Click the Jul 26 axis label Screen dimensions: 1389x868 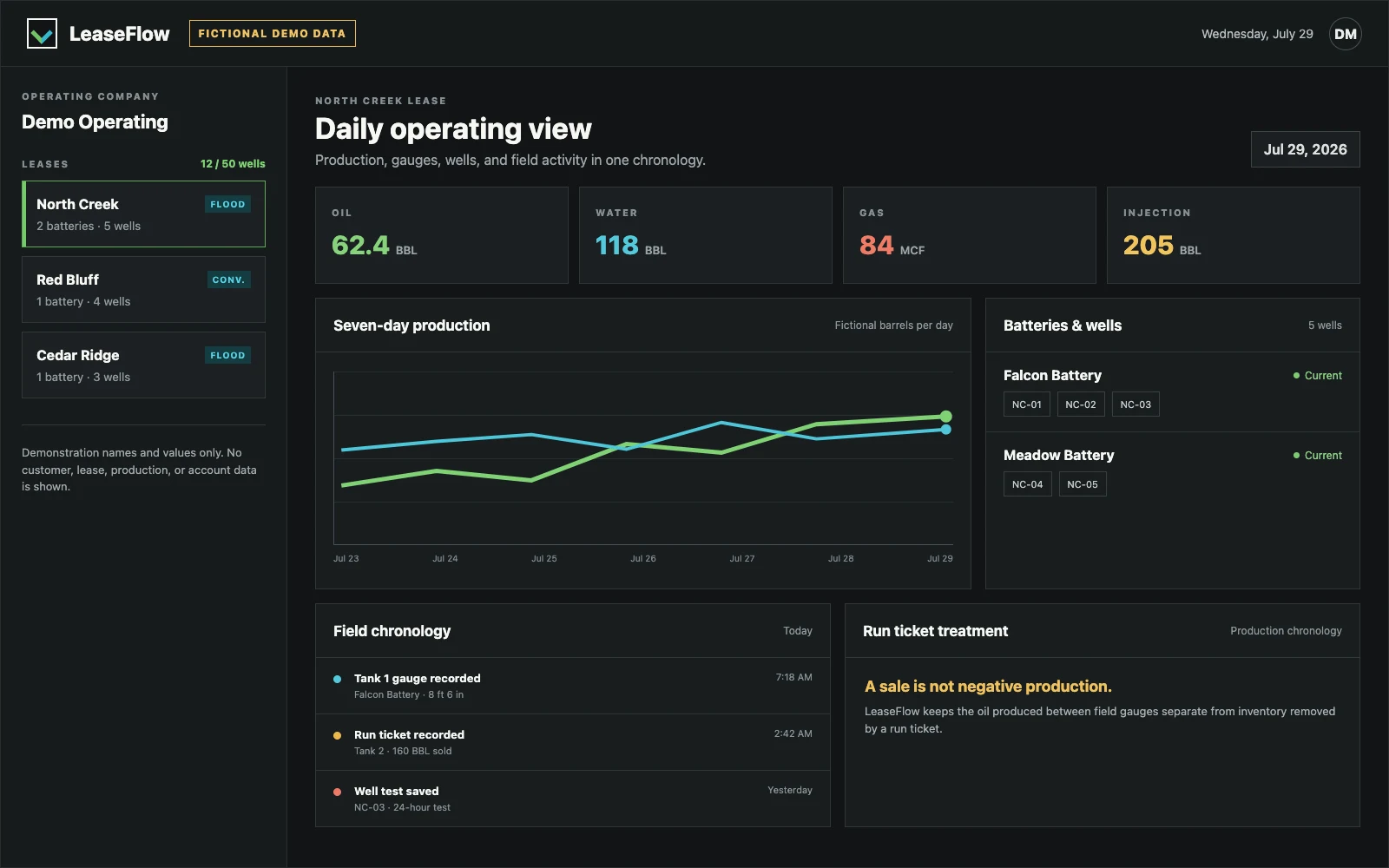coord(643,559)
